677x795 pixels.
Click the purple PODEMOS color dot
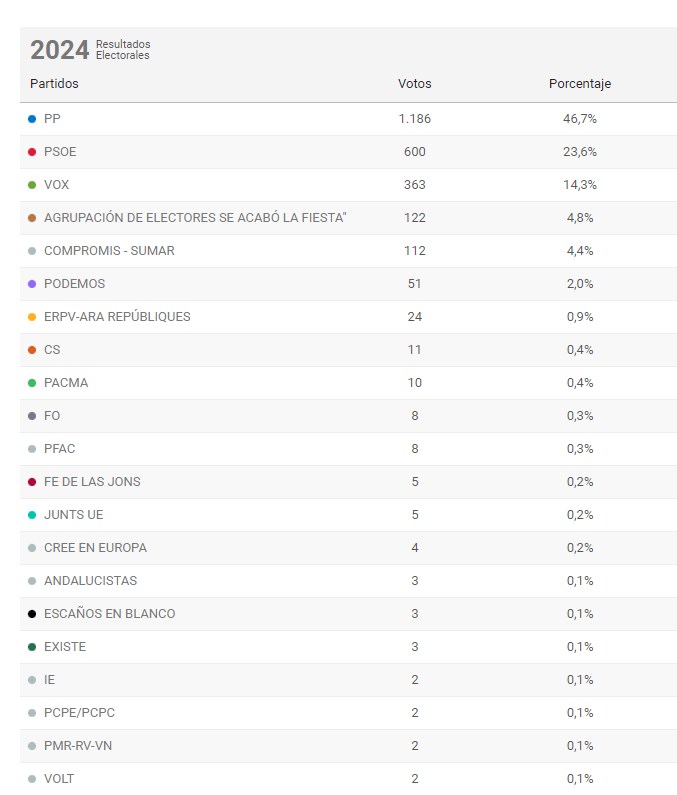pos(32,284)
